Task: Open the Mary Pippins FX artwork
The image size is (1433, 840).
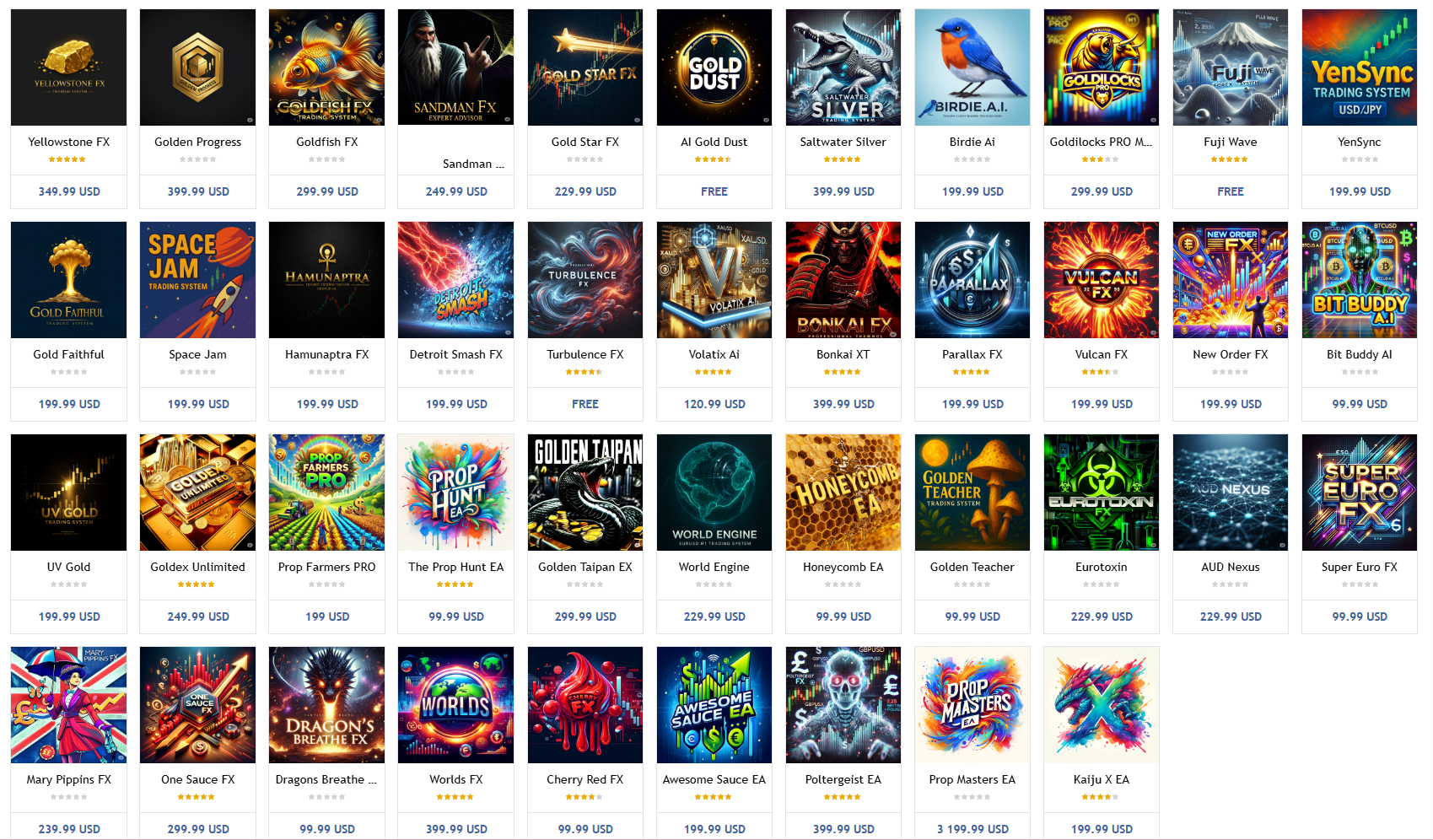Action: [69, 705]
